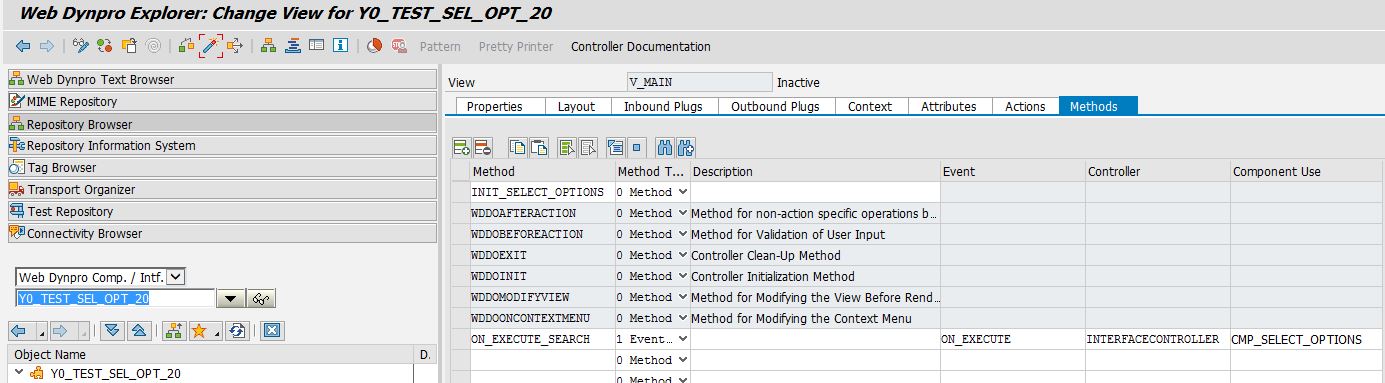Click the Display Object List icon
Viewport: 1385px width, 383px height.
point(293,46)
